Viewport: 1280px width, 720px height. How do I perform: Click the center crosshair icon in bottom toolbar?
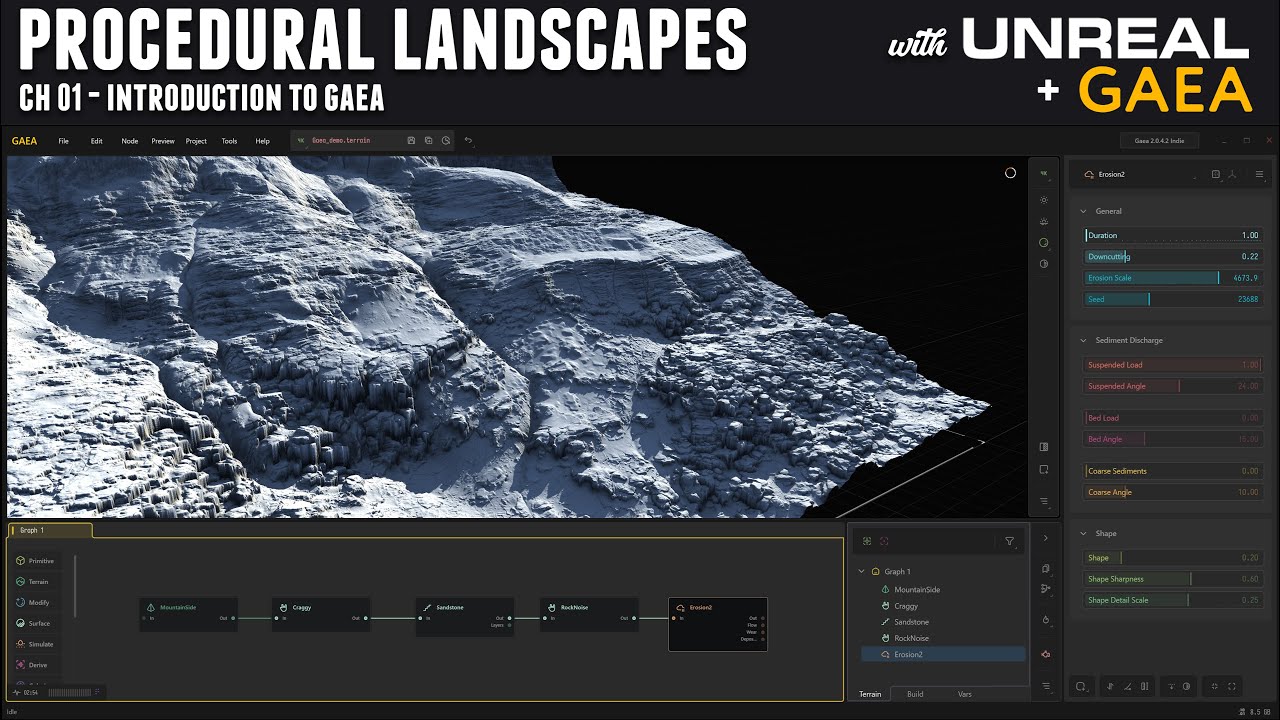pyautogui.click(x=1215, y=686)
